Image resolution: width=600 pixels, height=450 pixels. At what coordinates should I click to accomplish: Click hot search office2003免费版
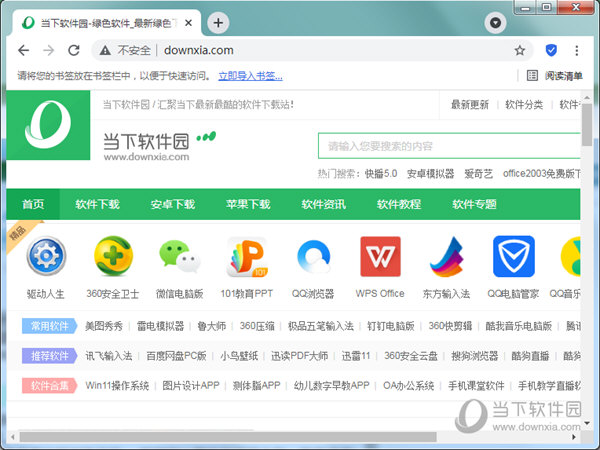pos(541,174)
